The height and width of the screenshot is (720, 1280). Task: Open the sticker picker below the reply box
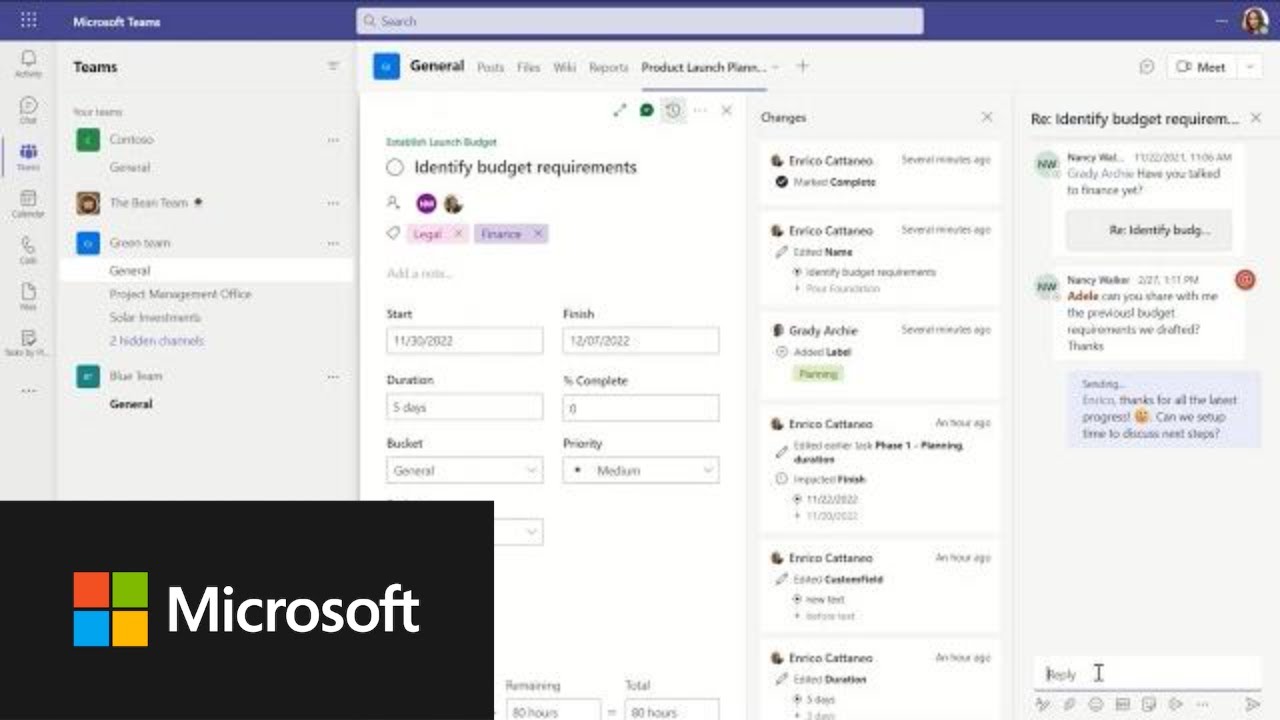pyautogui.click(x=1148, y=704)
